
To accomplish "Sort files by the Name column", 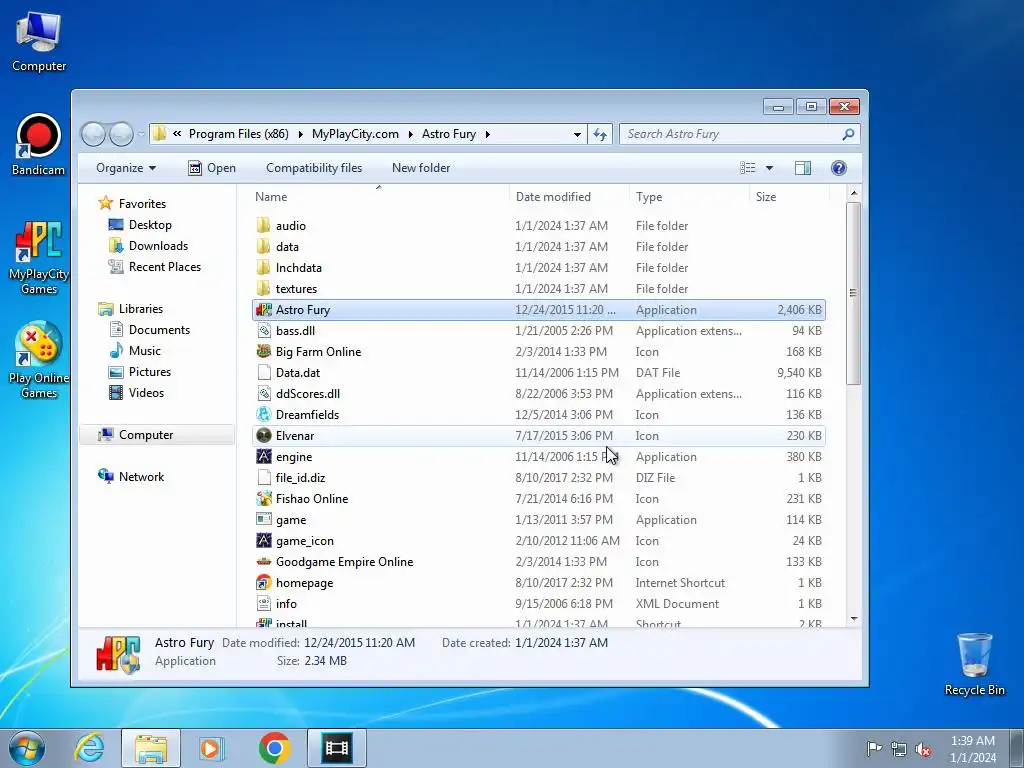I will (379, 197).
